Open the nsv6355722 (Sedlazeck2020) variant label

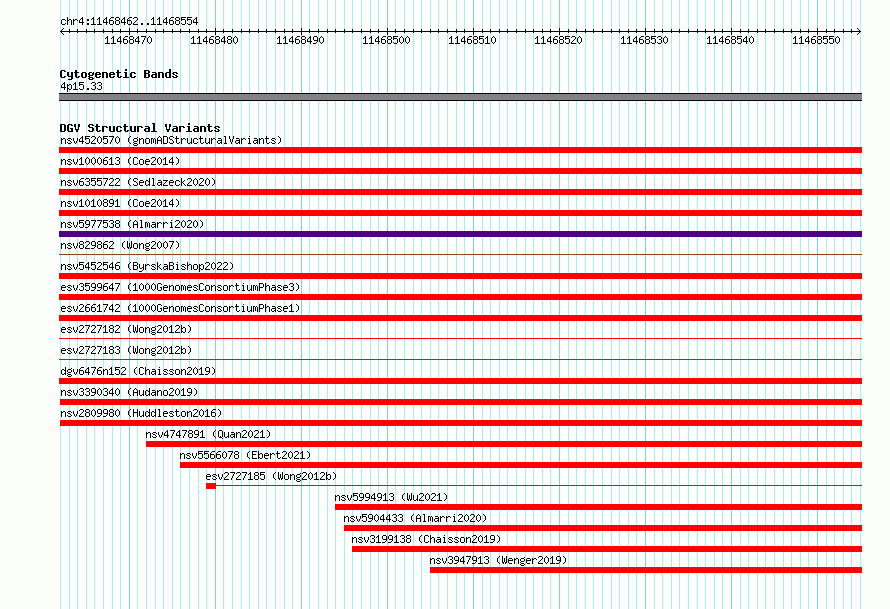(x=138, y=182)
